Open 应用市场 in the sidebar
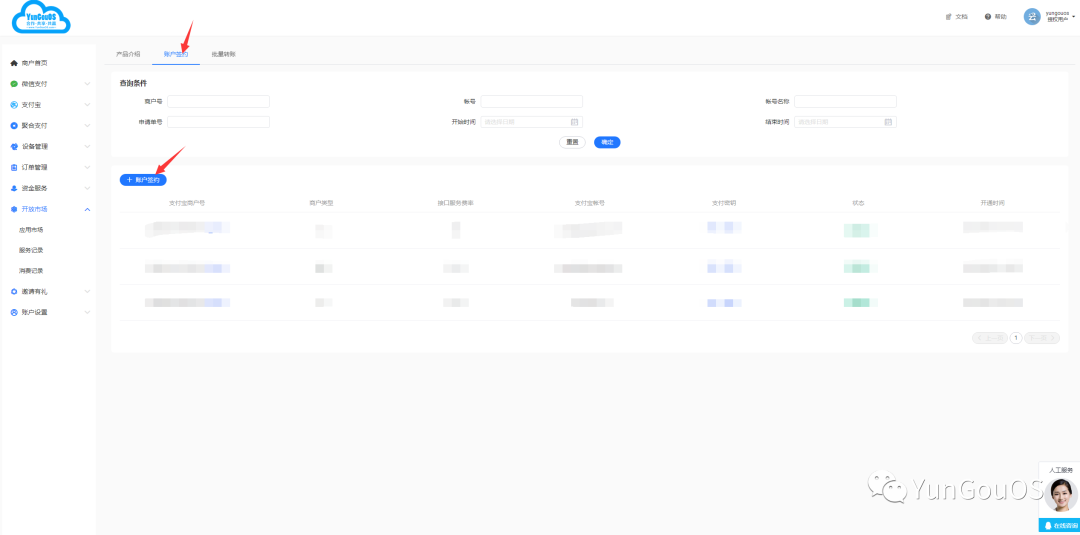Image resolution: width=1080 pixels, height=535 pixels. tap(31, 229)
